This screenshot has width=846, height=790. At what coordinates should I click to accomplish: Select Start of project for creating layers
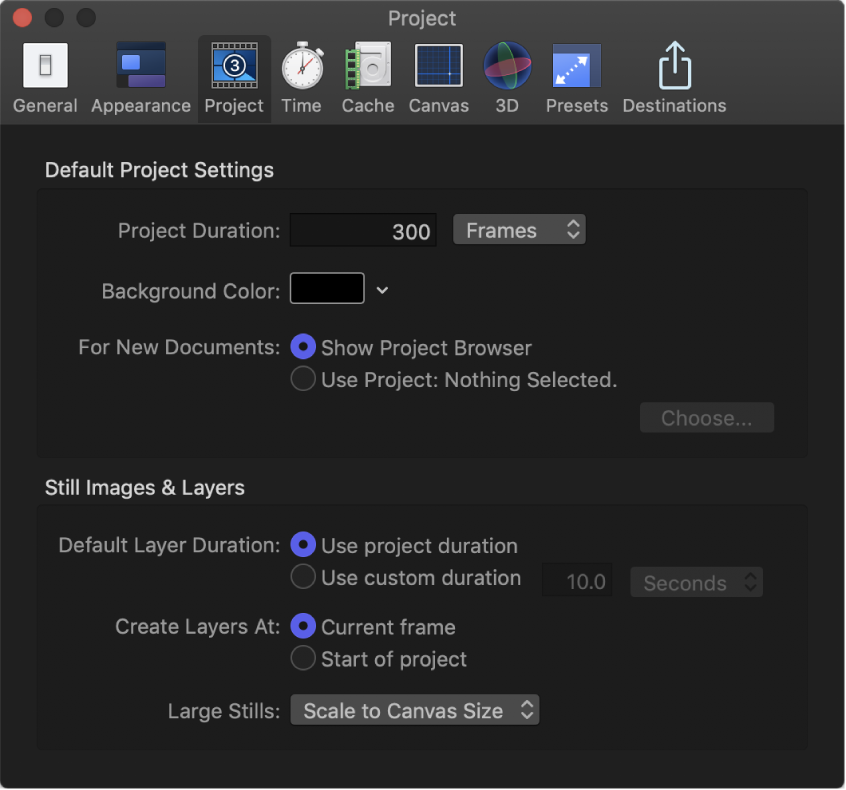pos(303,658)
